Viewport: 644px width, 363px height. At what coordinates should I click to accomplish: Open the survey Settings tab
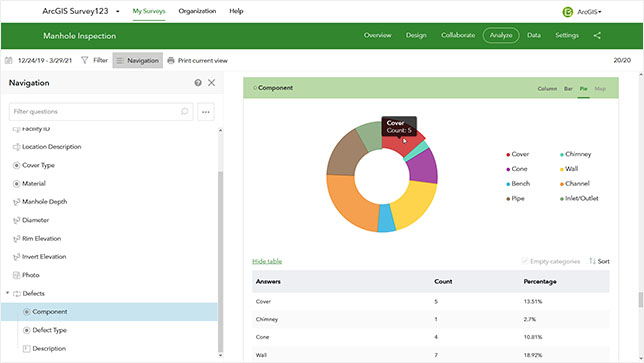click(x=567, y=35)
